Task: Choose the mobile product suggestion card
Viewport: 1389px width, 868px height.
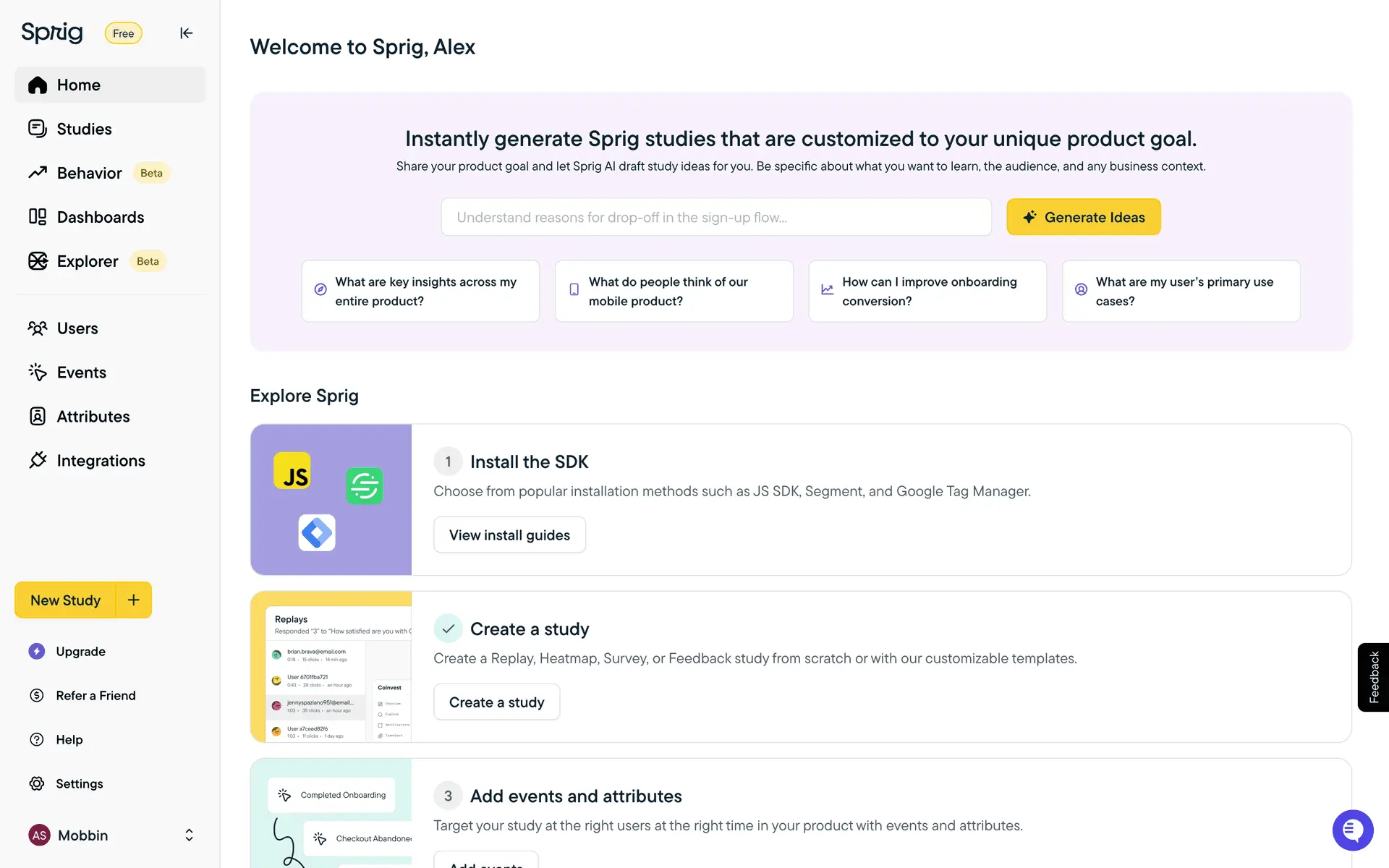Action: pos(674,292)
